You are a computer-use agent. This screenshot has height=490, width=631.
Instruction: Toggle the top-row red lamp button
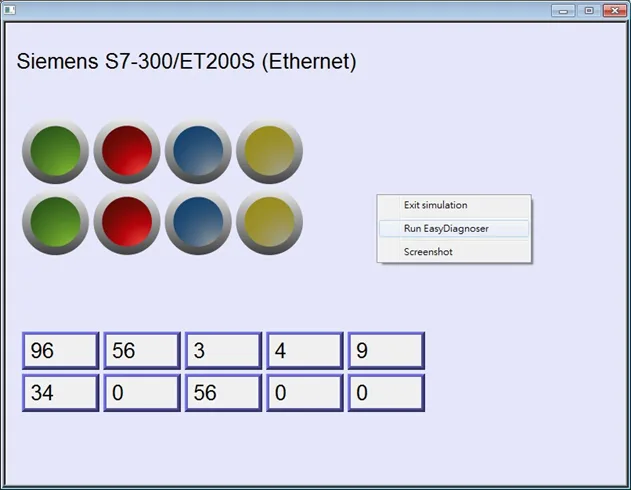click(127, 151)
